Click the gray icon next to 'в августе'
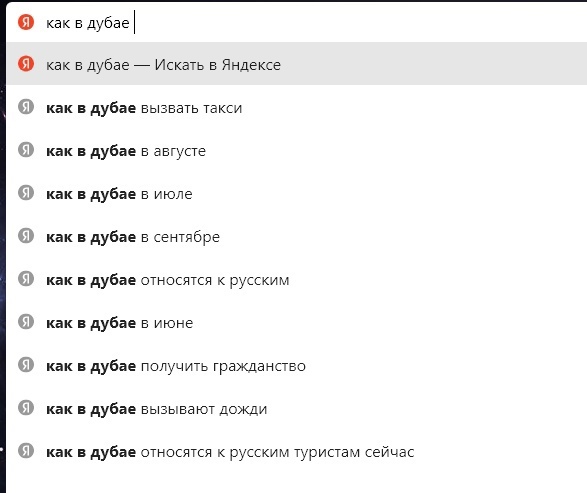 tap(26, 150)
